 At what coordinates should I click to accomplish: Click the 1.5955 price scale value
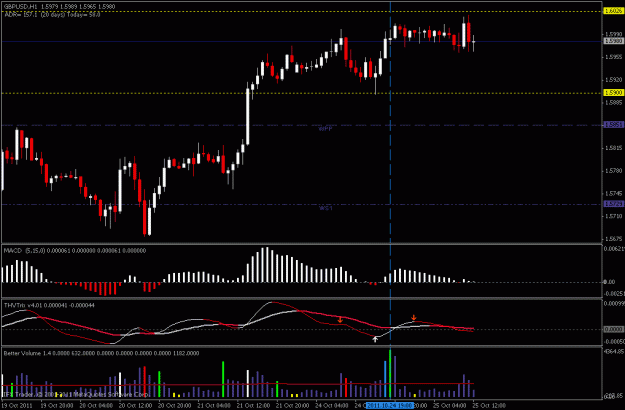[x=613, y=57]
